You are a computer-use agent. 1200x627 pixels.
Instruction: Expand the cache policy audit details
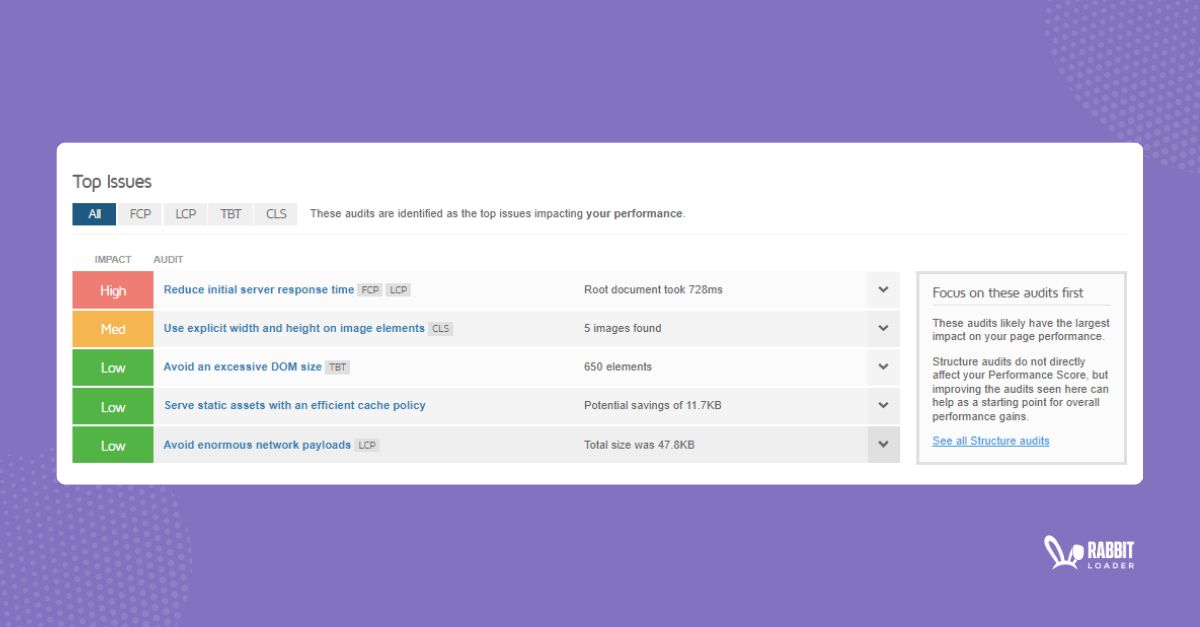tap(883, 406)
